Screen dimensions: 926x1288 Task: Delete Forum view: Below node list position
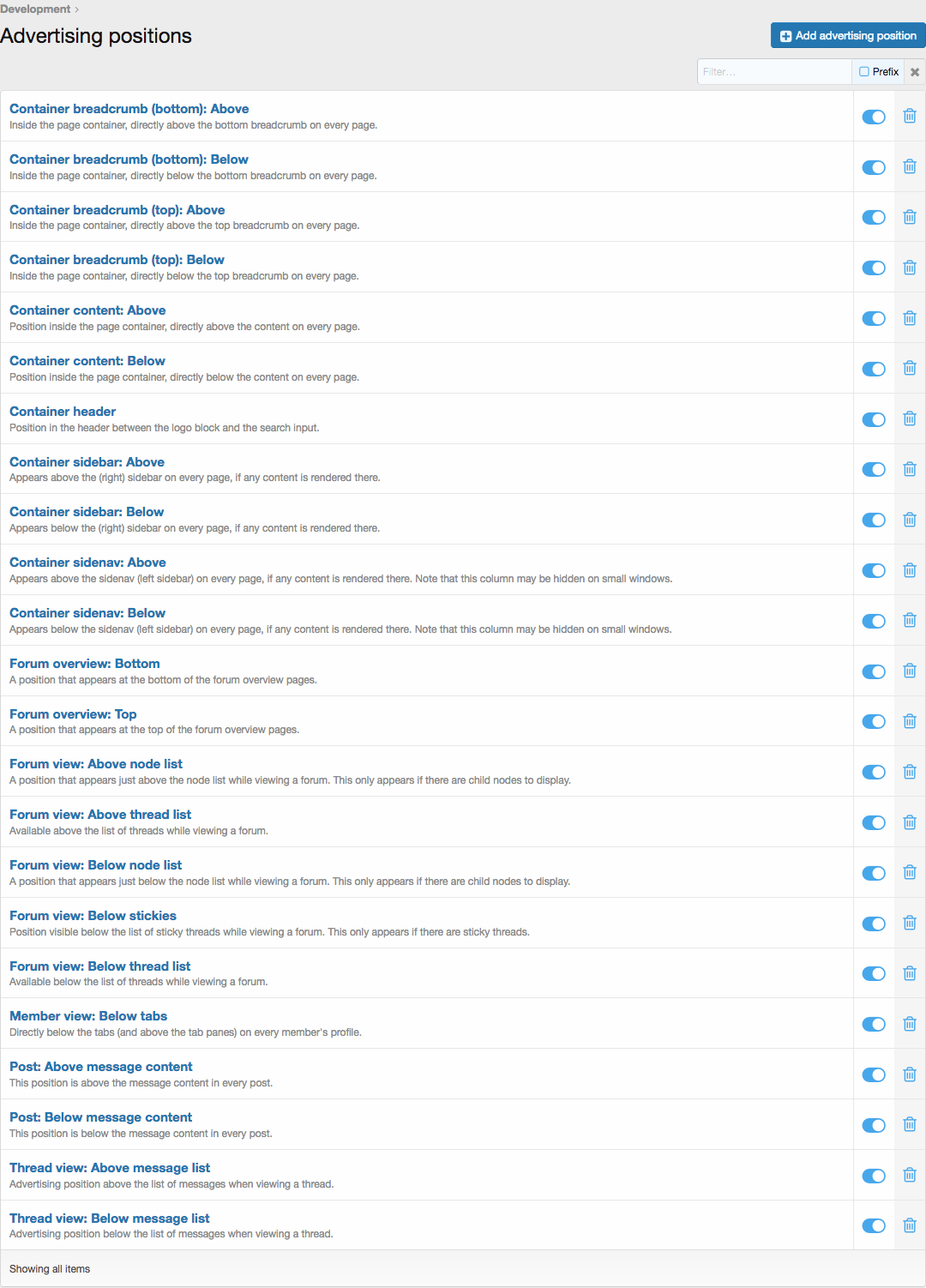pos(910,872)
